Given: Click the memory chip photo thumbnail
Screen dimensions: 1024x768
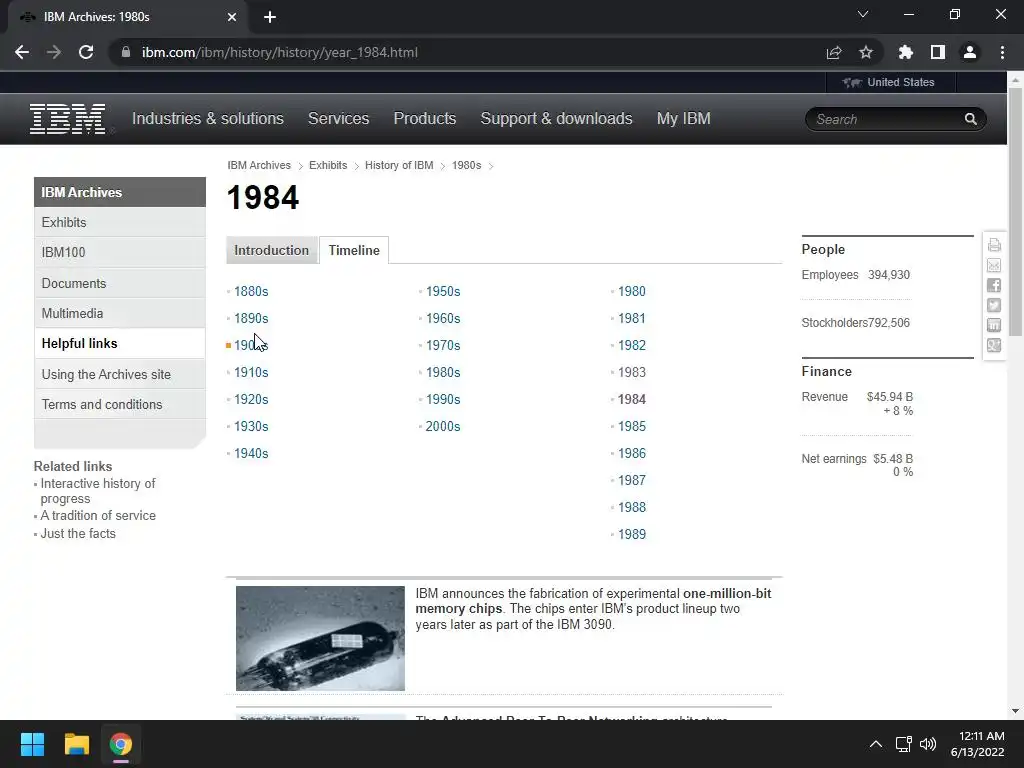Looking at the screenshot, I should [320, 638].
